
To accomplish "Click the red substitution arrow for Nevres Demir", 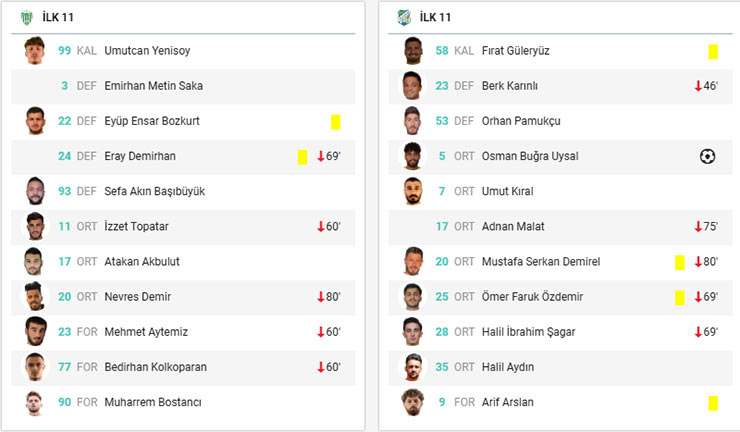I will pyautogui.click(x=321, y=297).
